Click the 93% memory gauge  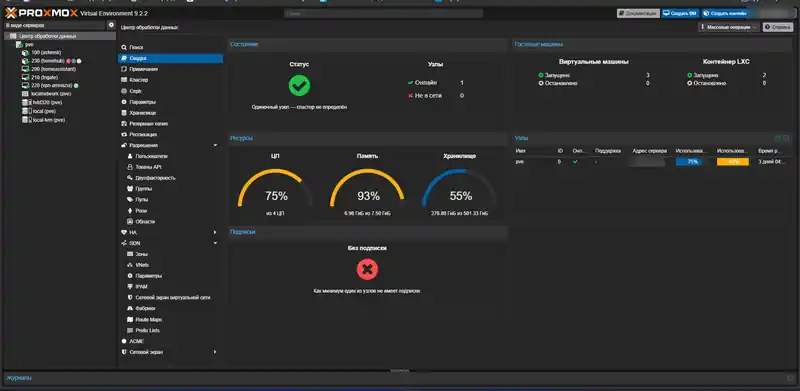pos(368,188)
